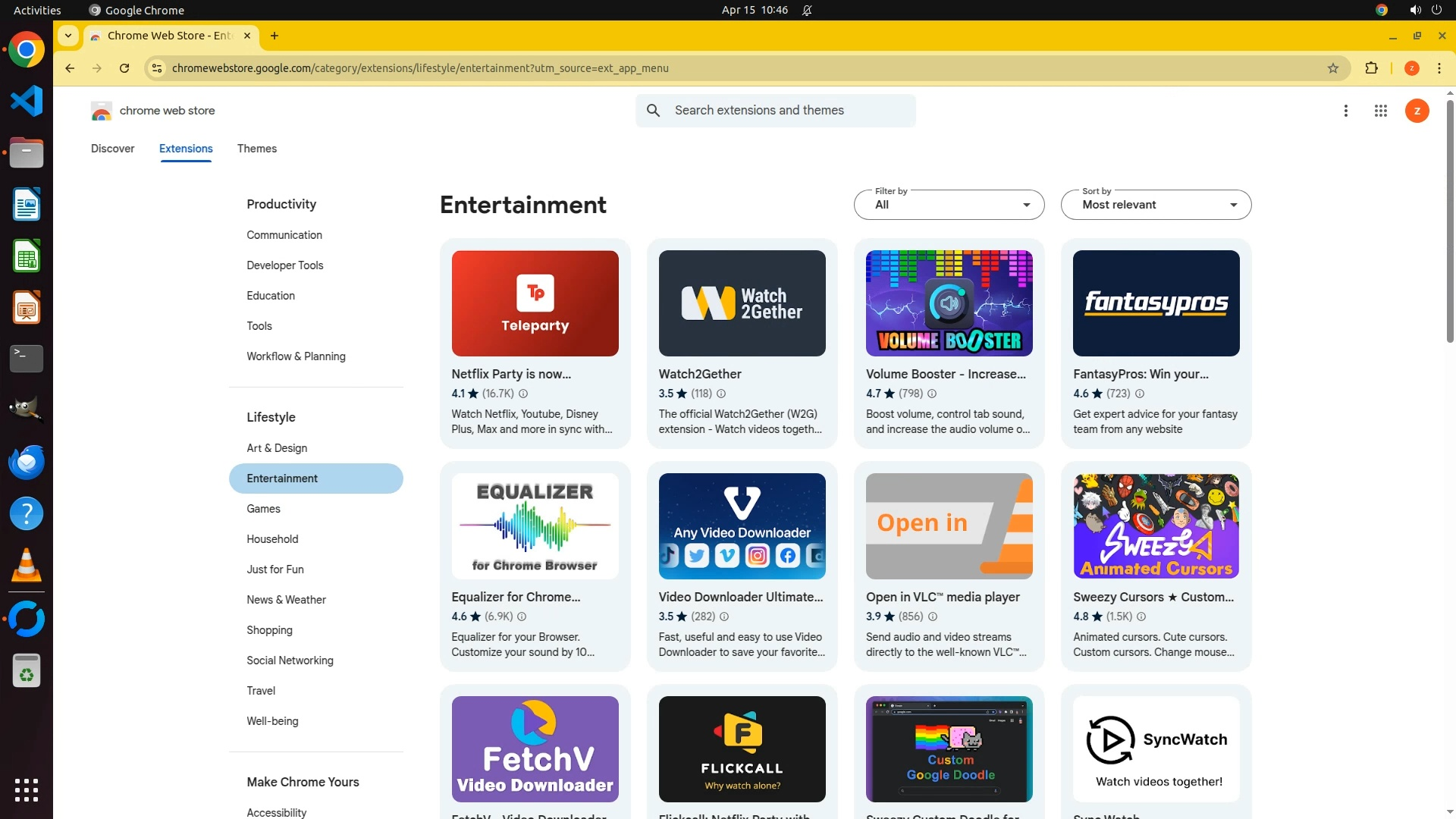Click info icon beside Teleparty rating
This screenshot has height=819, width=1456.
523,394
